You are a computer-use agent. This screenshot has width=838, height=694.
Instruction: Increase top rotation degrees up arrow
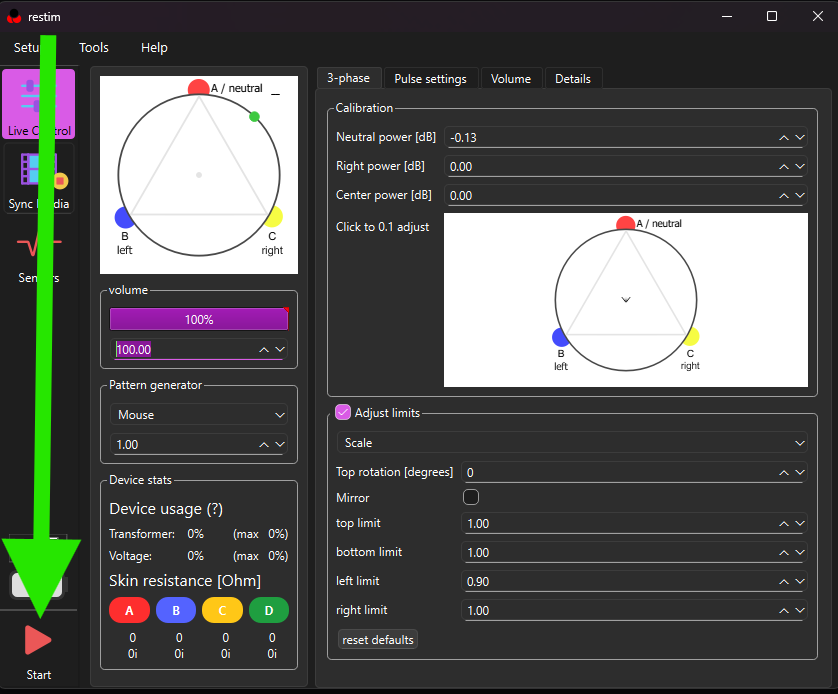click(x=783, y=472)
